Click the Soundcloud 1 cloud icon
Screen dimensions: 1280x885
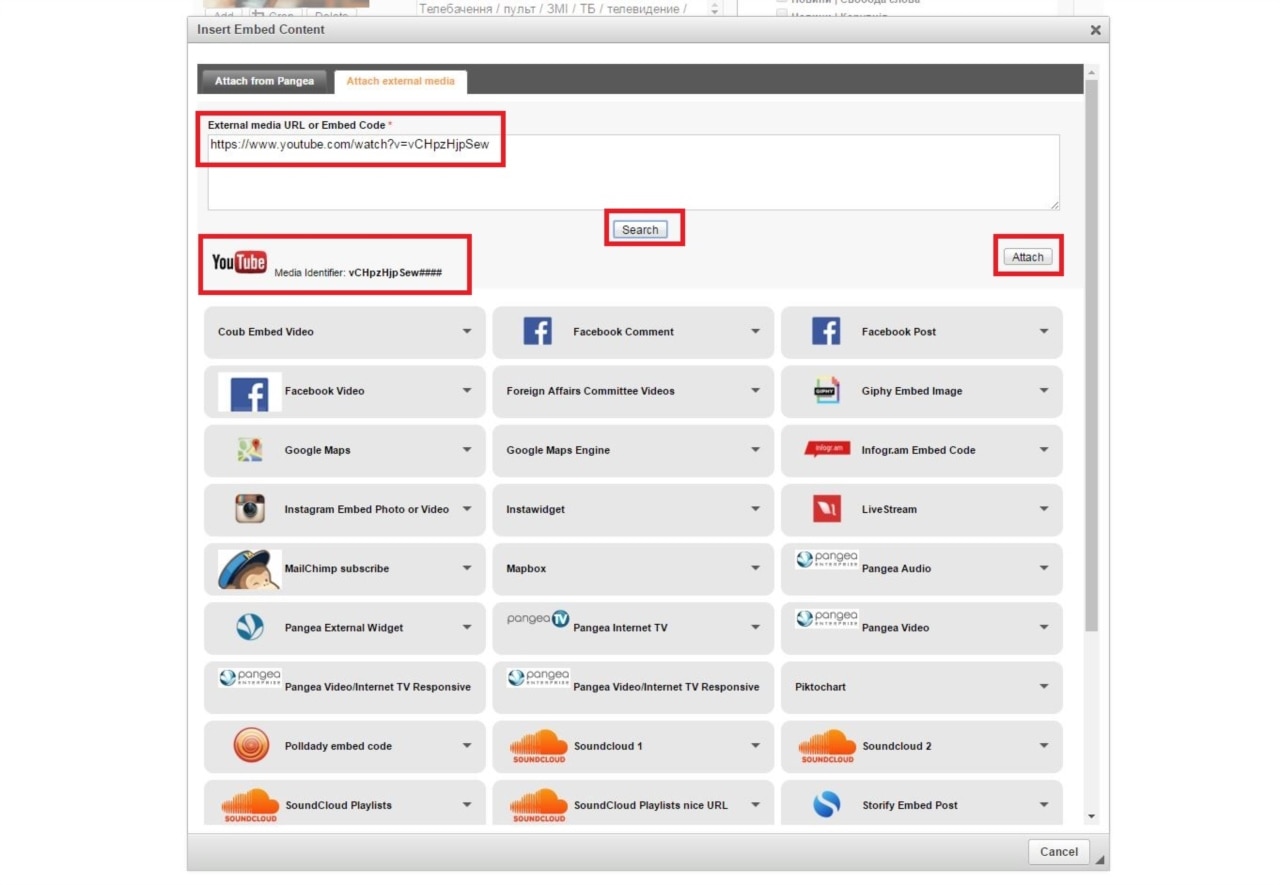pos(539,746)
